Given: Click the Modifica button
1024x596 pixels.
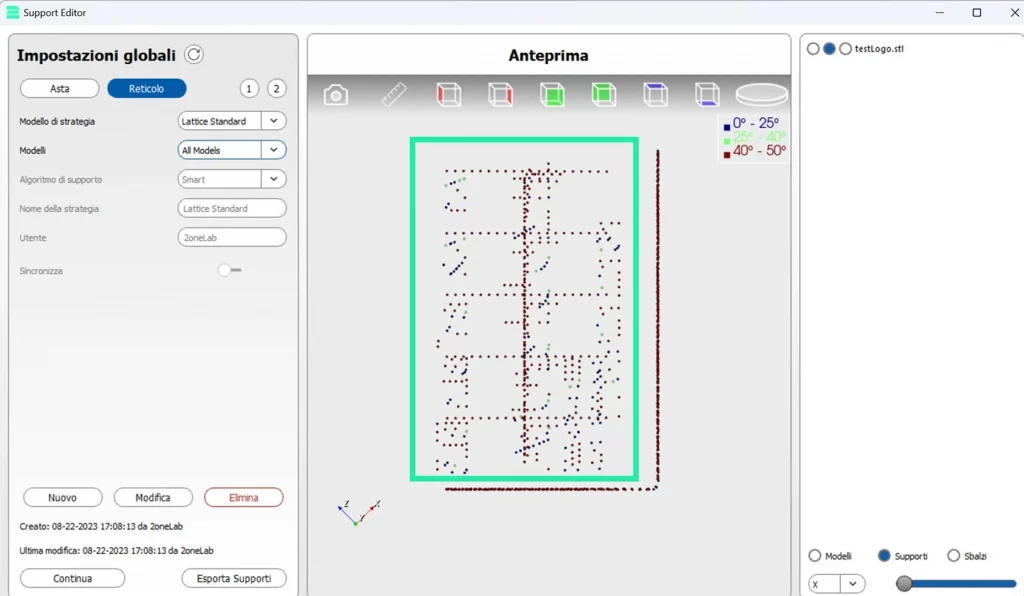Looking at the screenshot, I should pyautogui.click(x=153, y=497).
